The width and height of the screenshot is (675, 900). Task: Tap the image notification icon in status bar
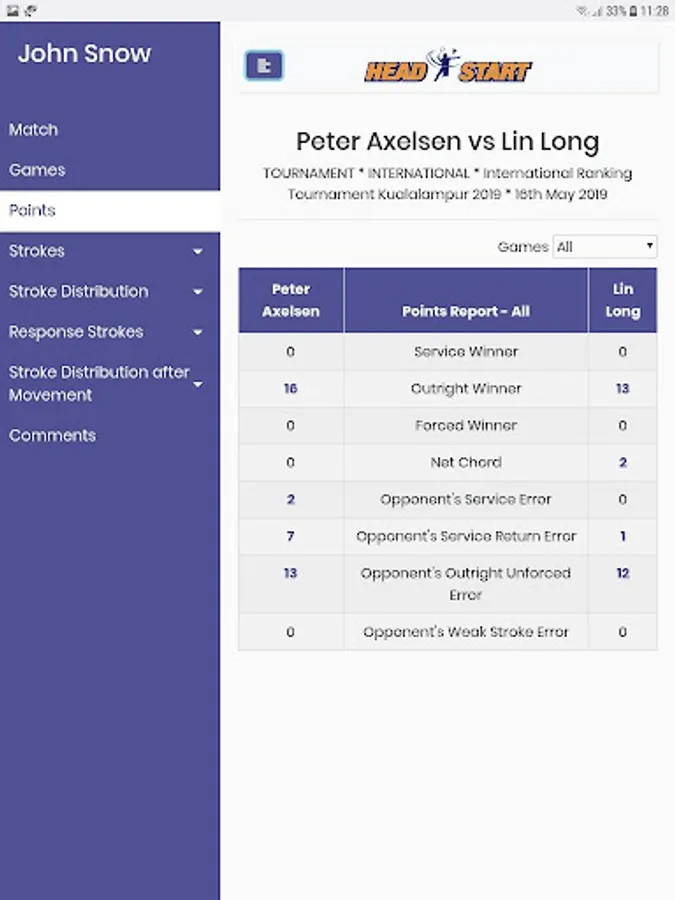(x=13, y=11)
